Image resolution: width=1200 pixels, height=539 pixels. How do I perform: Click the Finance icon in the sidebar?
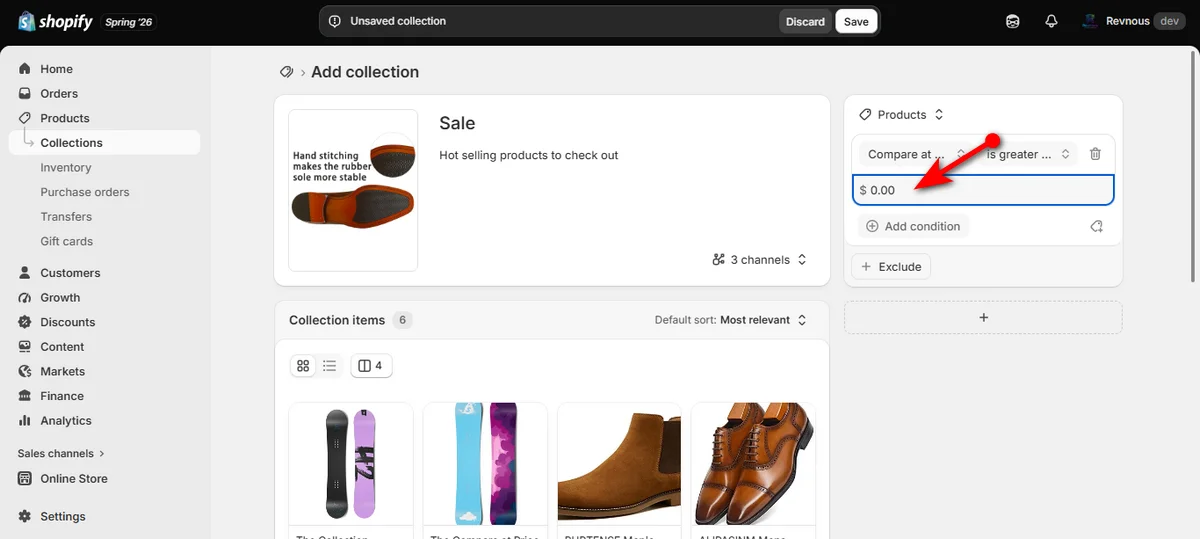[x=25, y=396]
